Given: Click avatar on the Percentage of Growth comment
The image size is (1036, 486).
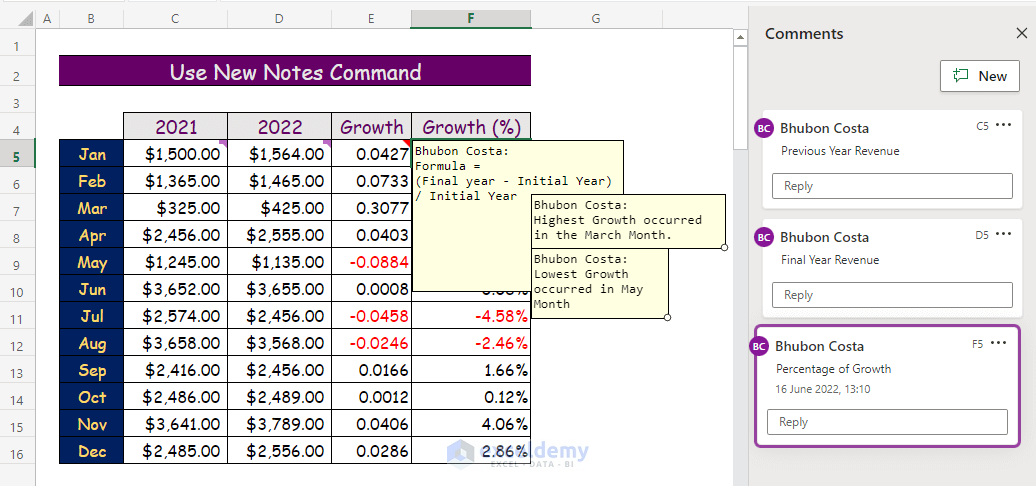Looking at the screenshot, I should pos(759,346).
